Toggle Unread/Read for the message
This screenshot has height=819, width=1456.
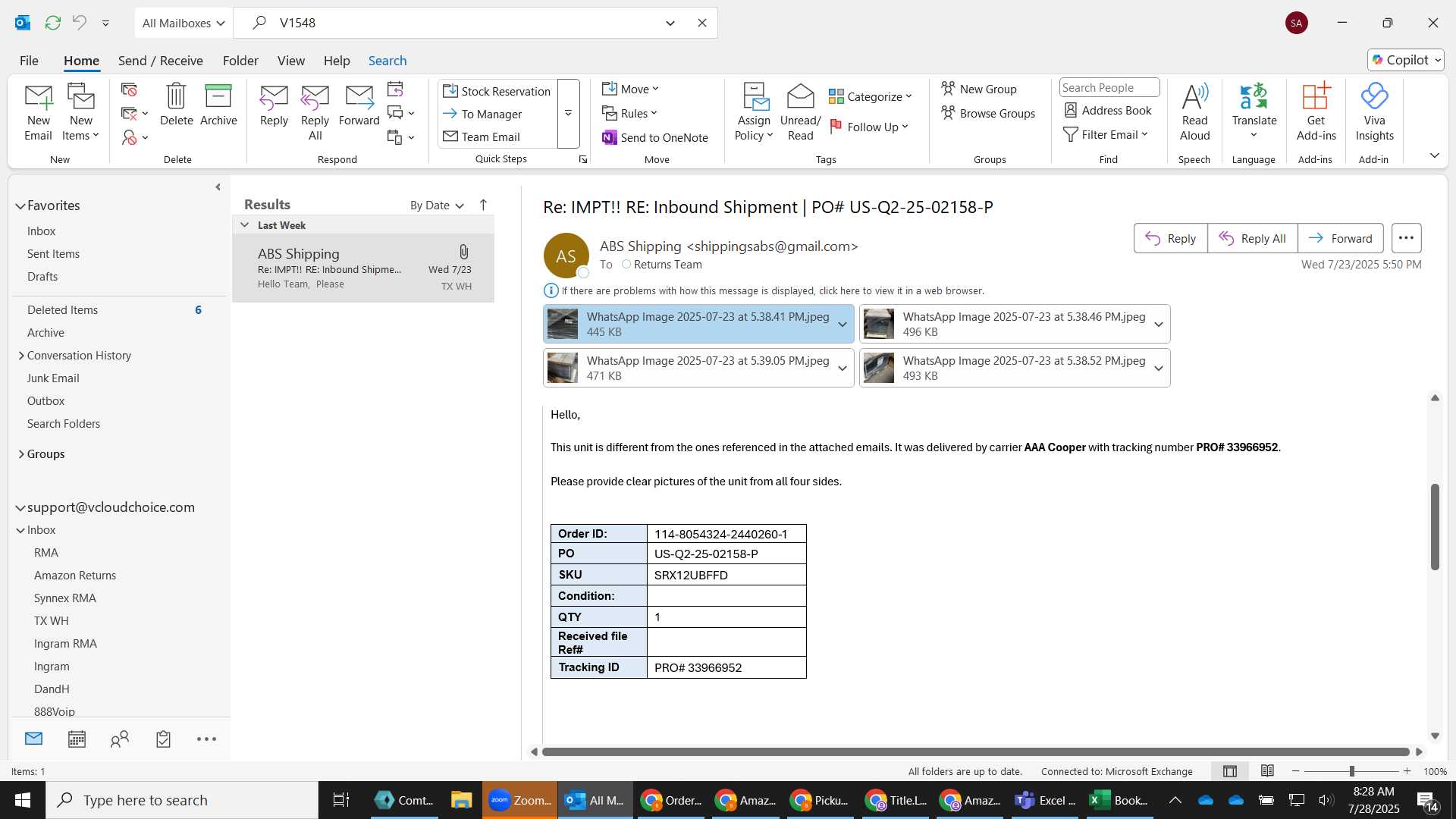pyautogui.click(x=800, y=112)
